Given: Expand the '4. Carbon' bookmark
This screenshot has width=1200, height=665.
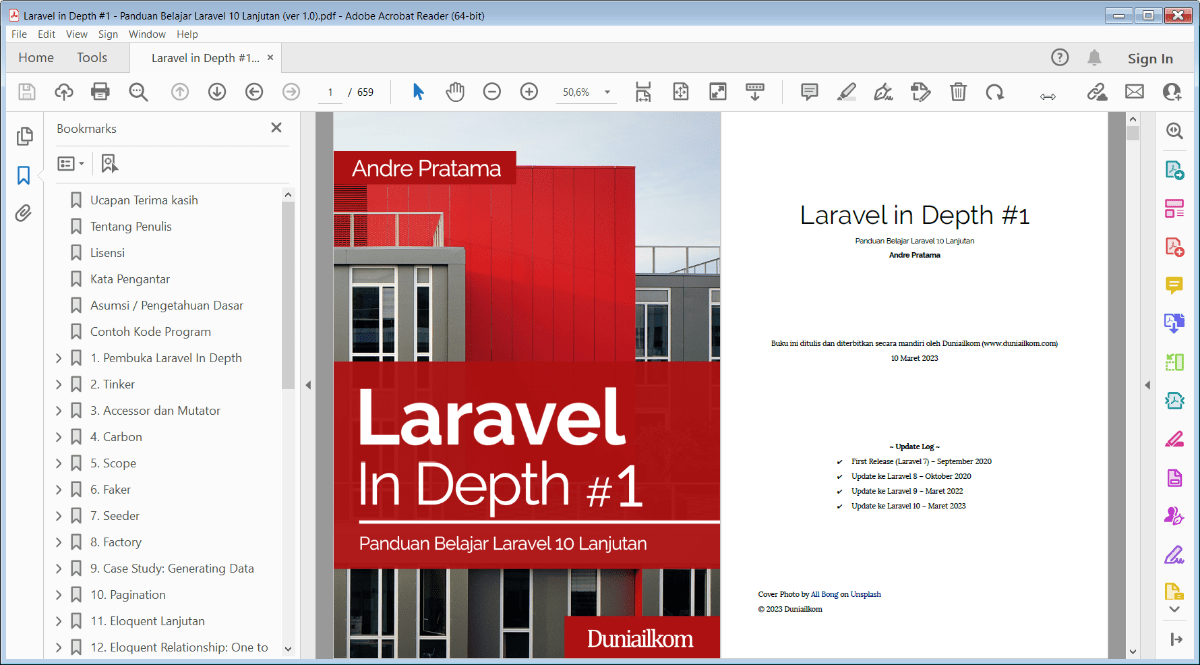Looking at the screenshot, I should [58, 437].
